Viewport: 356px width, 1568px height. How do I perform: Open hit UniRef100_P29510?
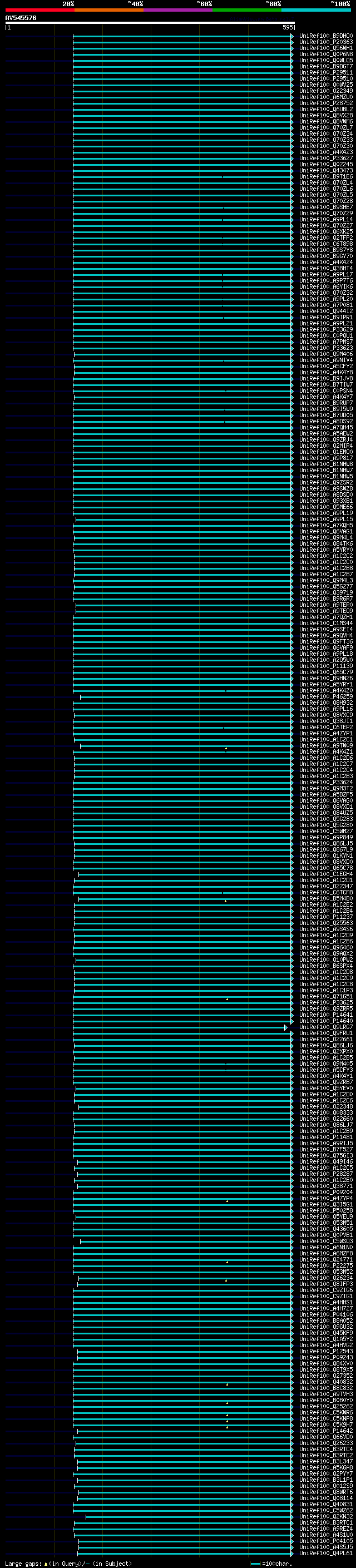[x=326, y=78]
